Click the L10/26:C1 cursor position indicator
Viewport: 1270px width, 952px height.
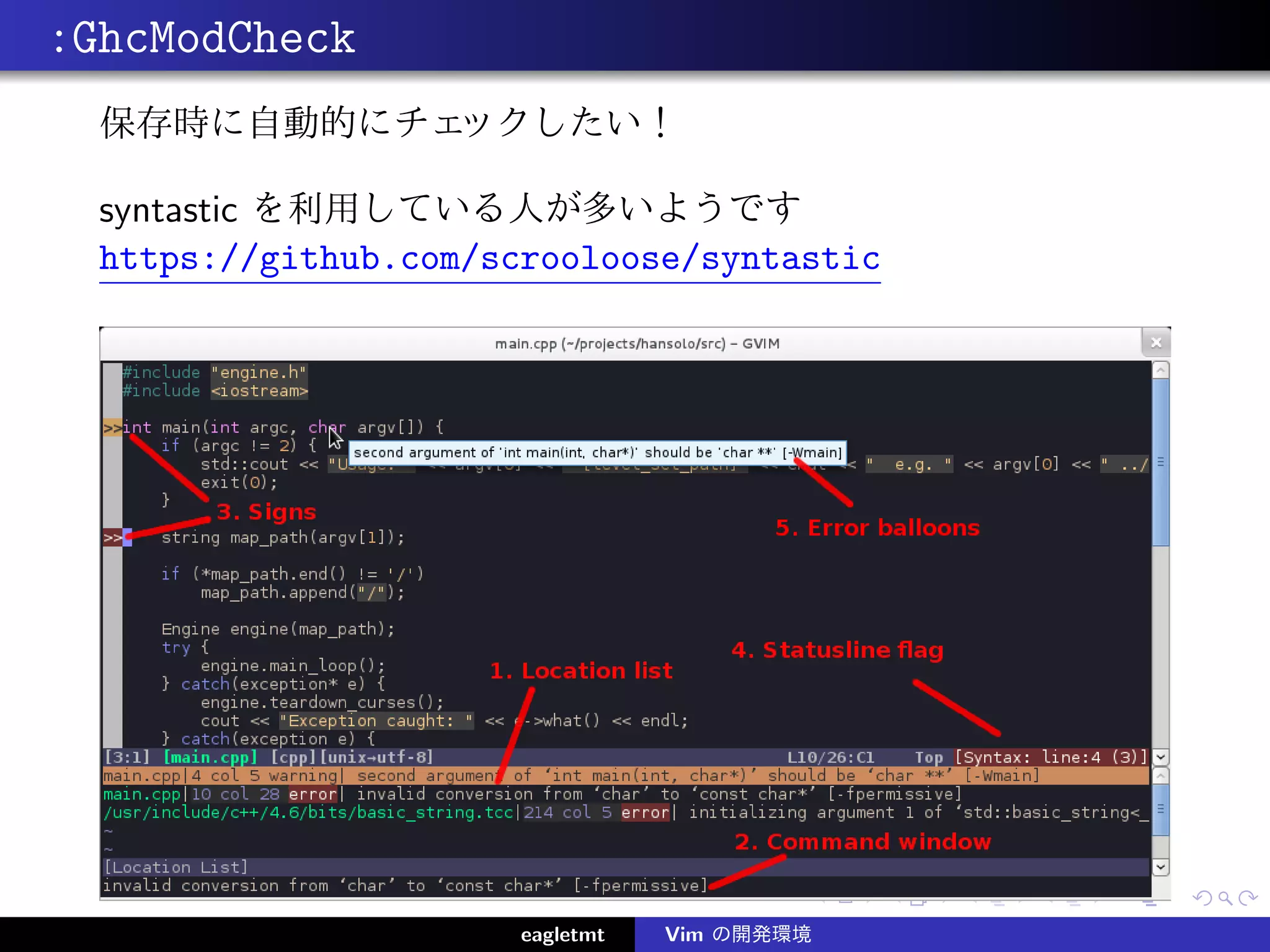click(830, 757)
